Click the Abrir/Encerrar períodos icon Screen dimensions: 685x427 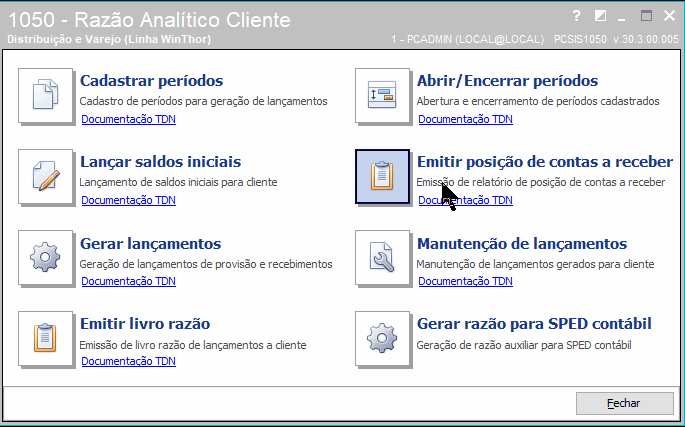coord(382,95)
